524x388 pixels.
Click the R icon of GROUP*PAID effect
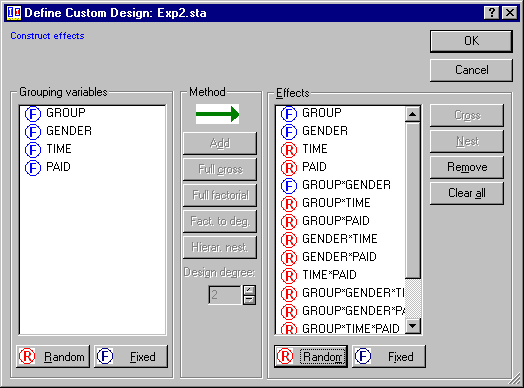[289, 222]
